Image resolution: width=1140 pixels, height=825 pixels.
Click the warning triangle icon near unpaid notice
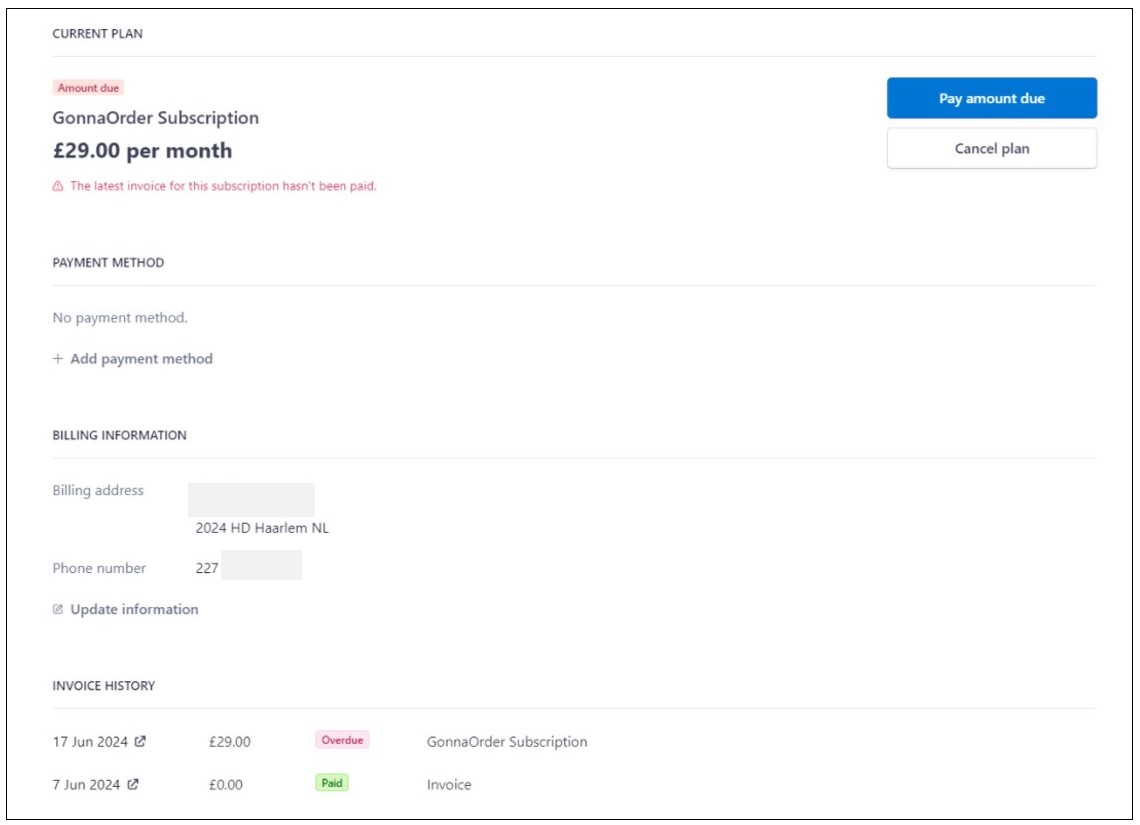click(57, 186)
